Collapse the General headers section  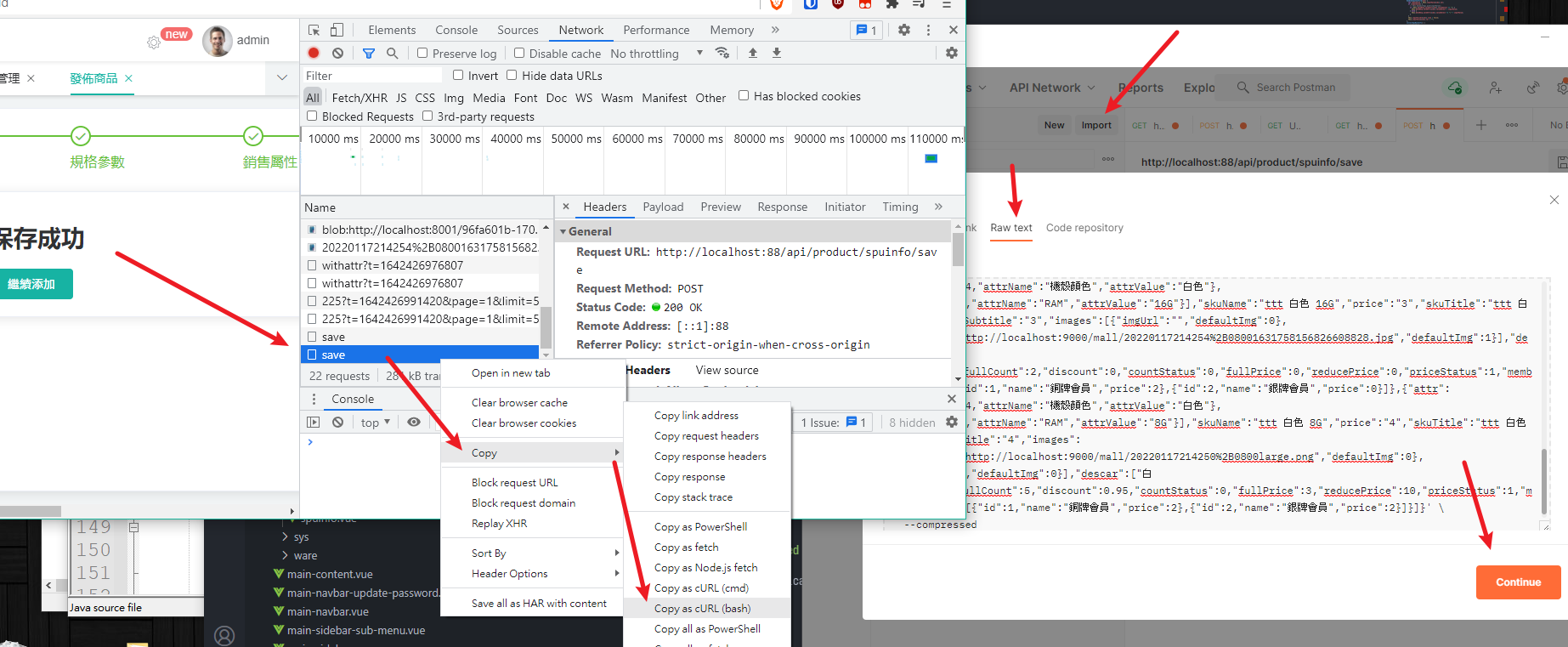coord(563,231)
